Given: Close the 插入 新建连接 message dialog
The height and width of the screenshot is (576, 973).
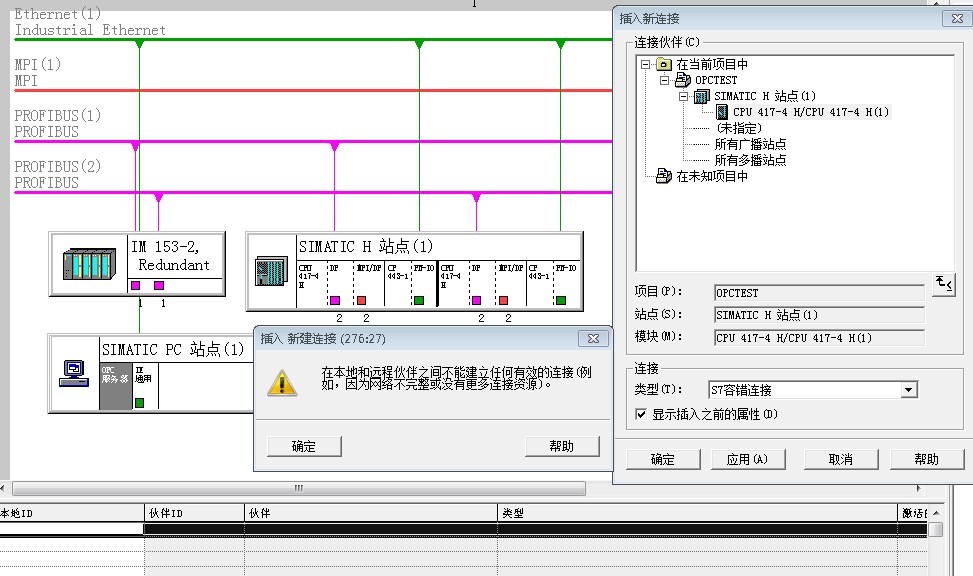Looking at the screenshot, I should click(593, 338).
